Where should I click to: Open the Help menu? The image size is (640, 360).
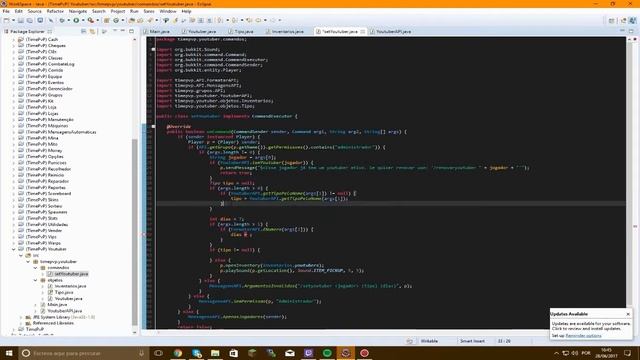click(x=186, y=11)
